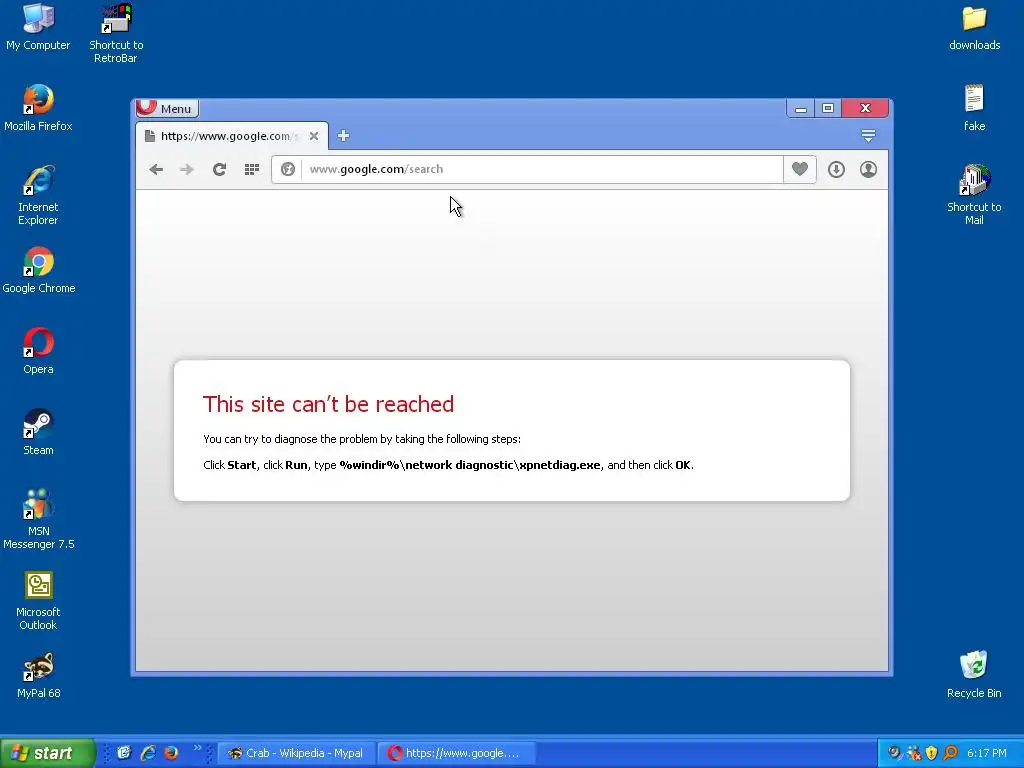The height and width of the screenshot is (768, 1024).
Task: Click the first system tray icon
Action: coord(895,753)
